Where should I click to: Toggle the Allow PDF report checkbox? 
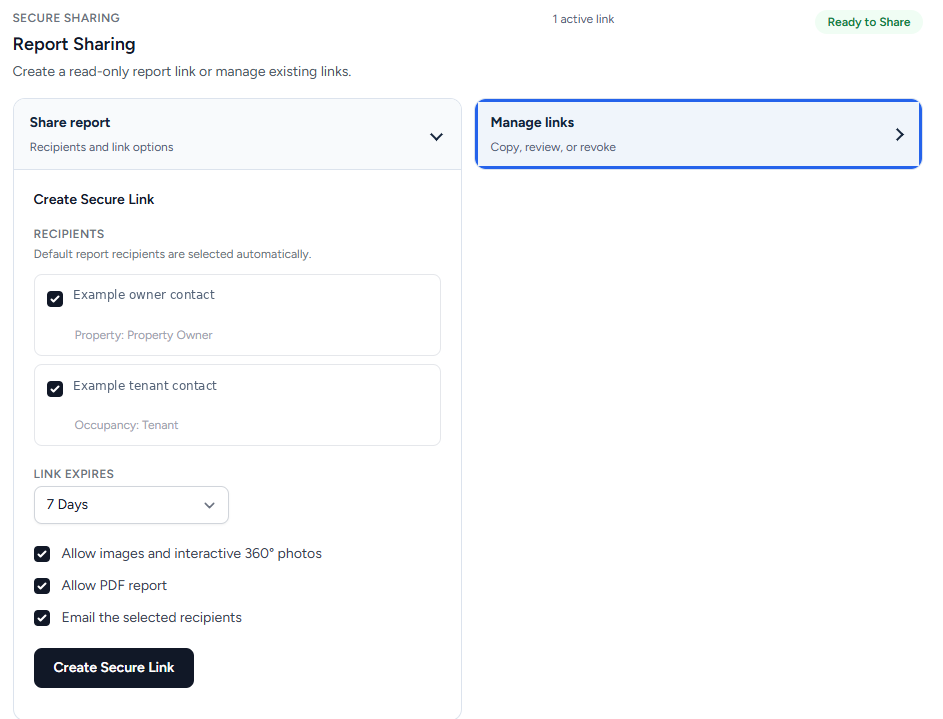[42, 586]
